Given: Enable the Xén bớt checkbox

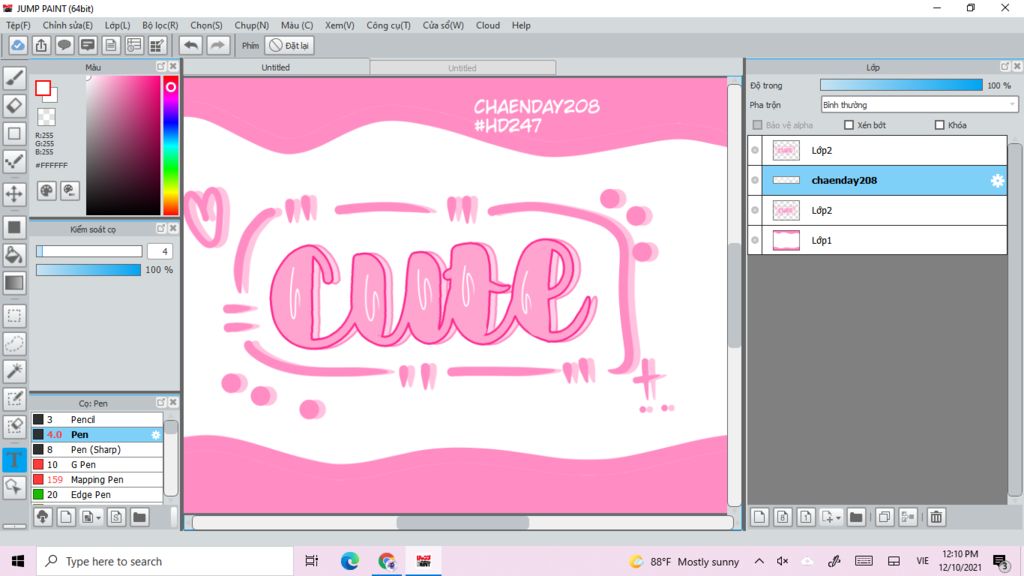Looking at the screenshot, I should 849,125.
